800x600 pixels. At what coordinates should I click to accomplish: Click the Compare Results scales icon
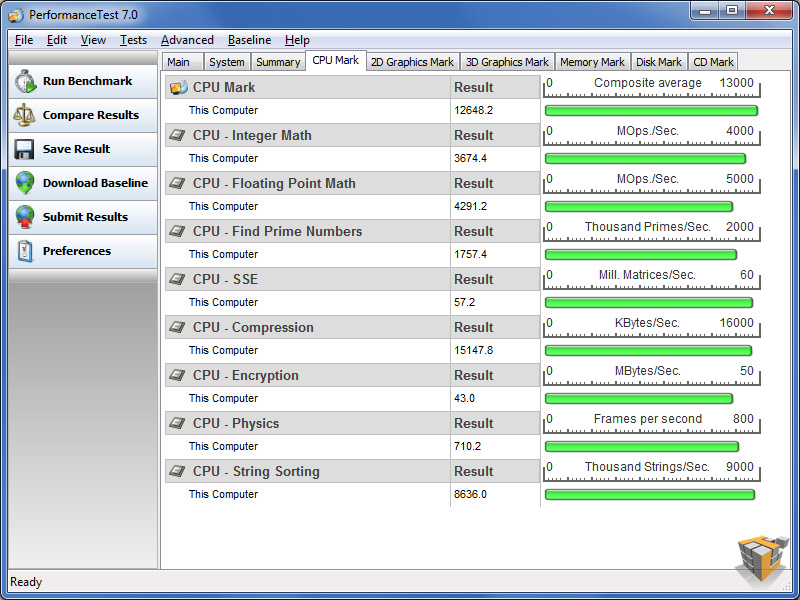click(24, 115)
